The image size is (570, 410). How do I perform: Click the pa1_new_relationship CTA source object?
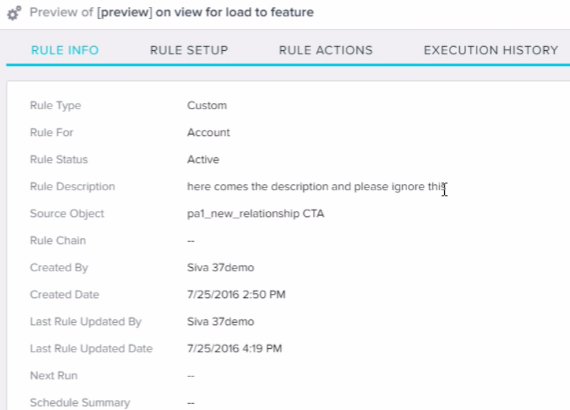pos(256,213)
